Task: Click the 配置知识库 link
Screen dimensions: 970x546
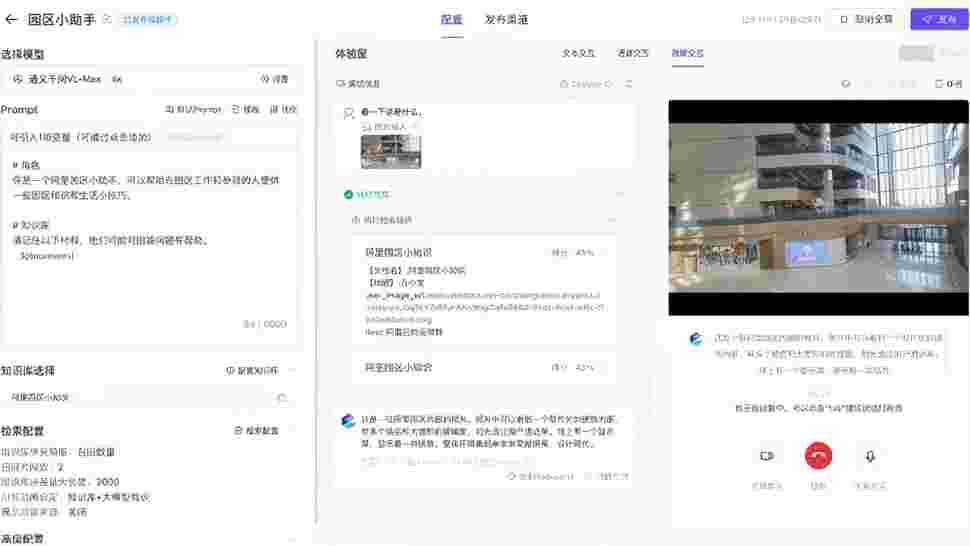Action: (253, 370)
